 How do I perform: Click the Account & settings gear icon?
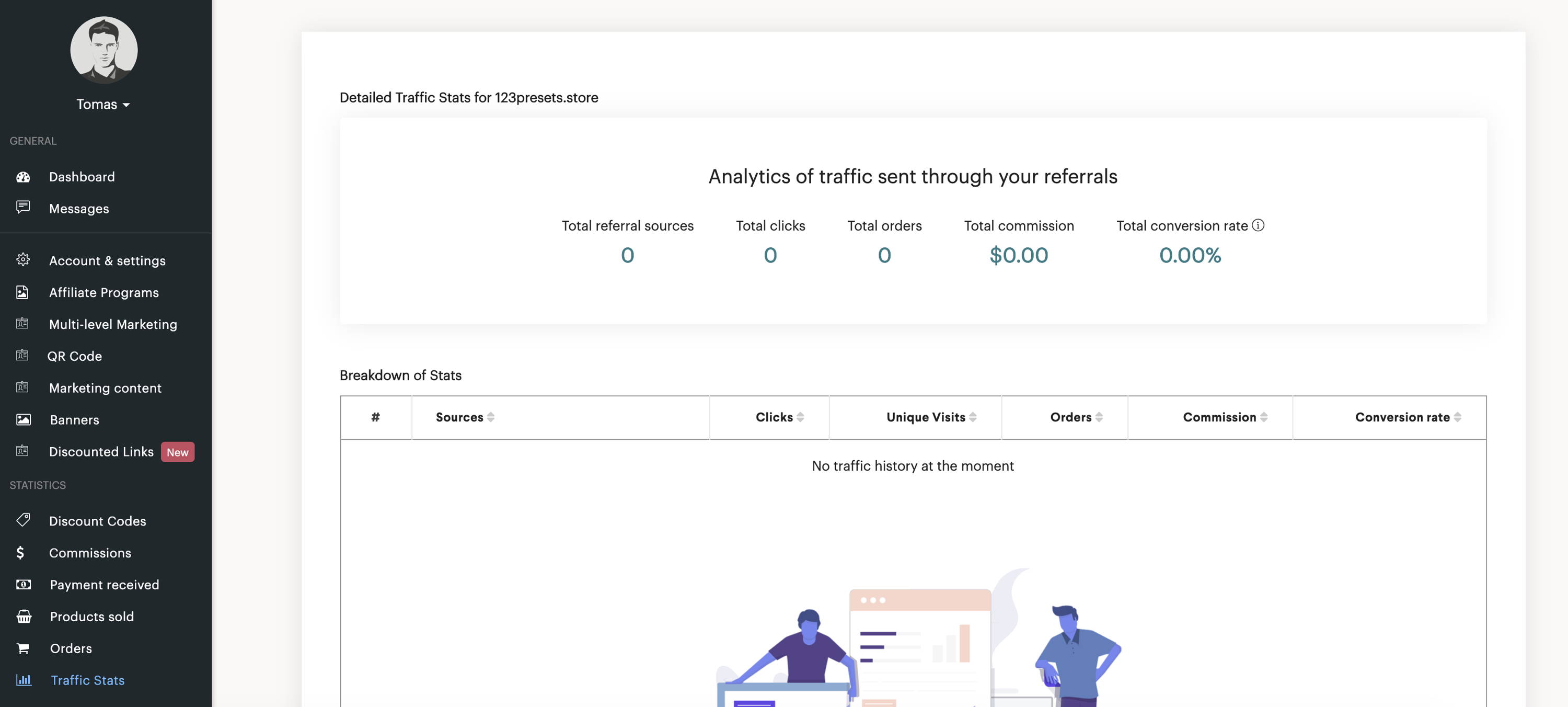pyautogui.click(x=23, y=259)
